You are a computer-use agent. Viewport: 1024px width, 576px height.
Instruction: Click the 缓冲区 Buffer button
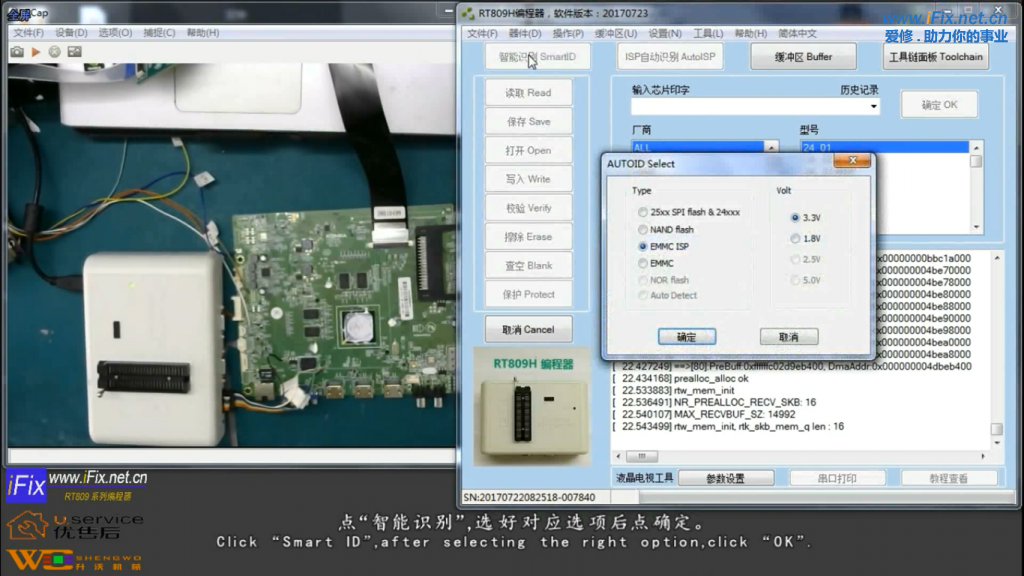(x=803, y=57)
